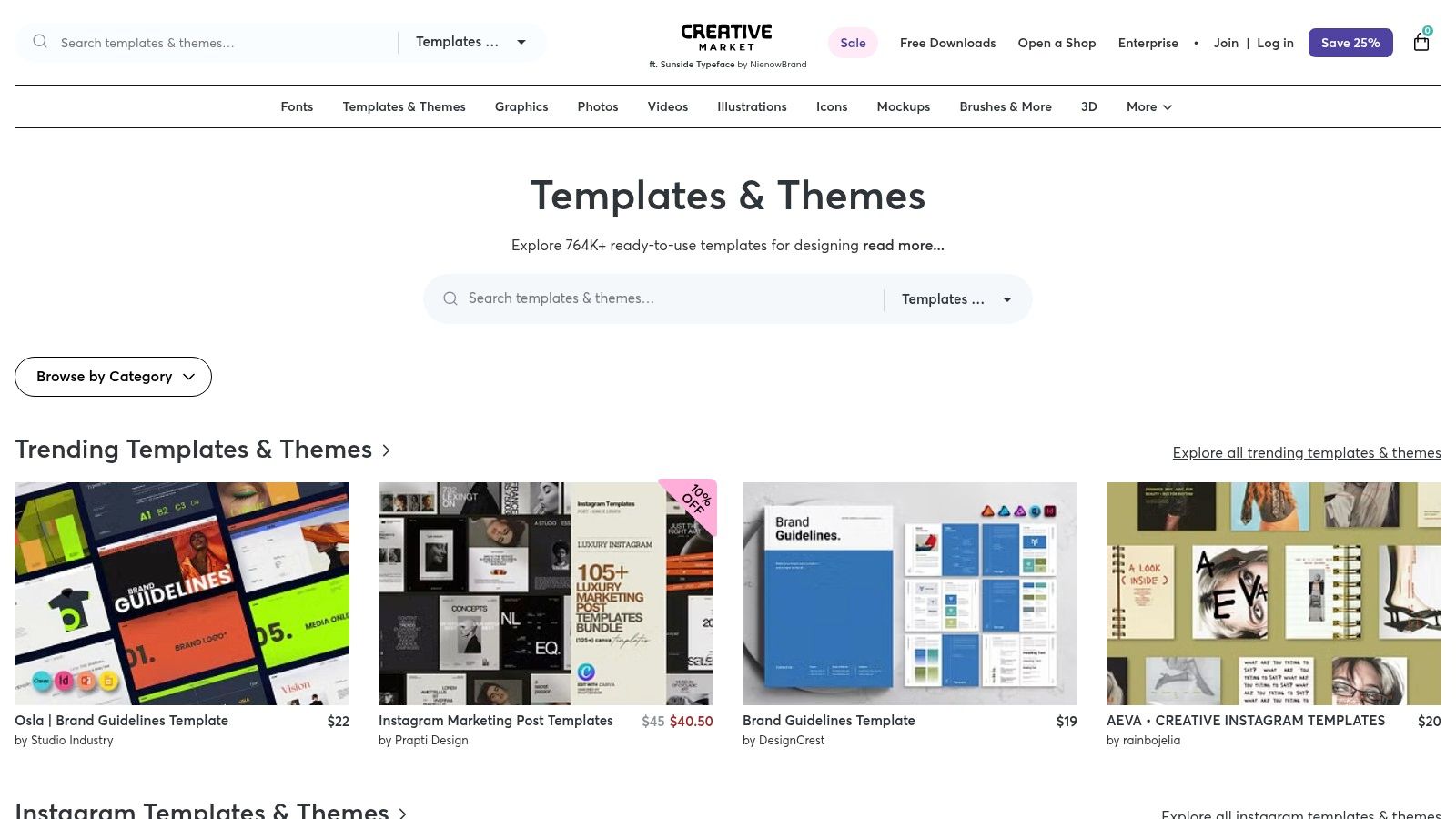Image resolution: width=1456 pixels, height=819 pixels.
Task: Click the $40.50 sale price
Action: point(692,721)
